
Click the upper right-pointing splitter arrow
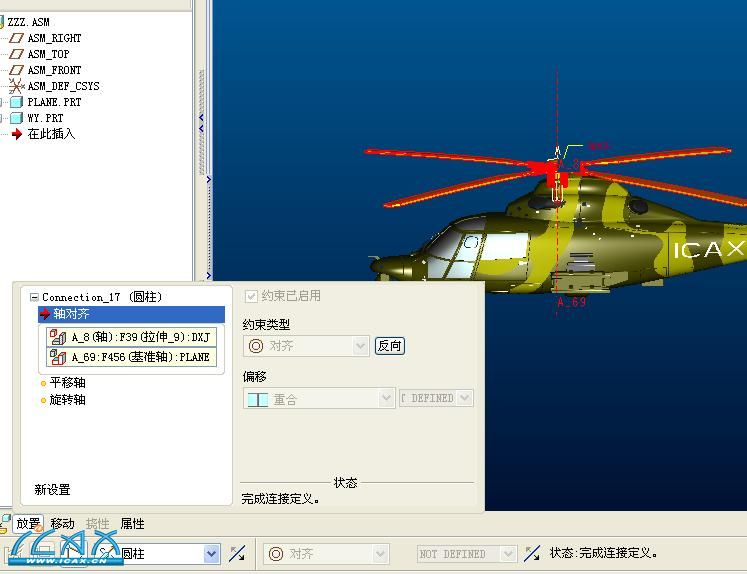(x=209, y=180)
